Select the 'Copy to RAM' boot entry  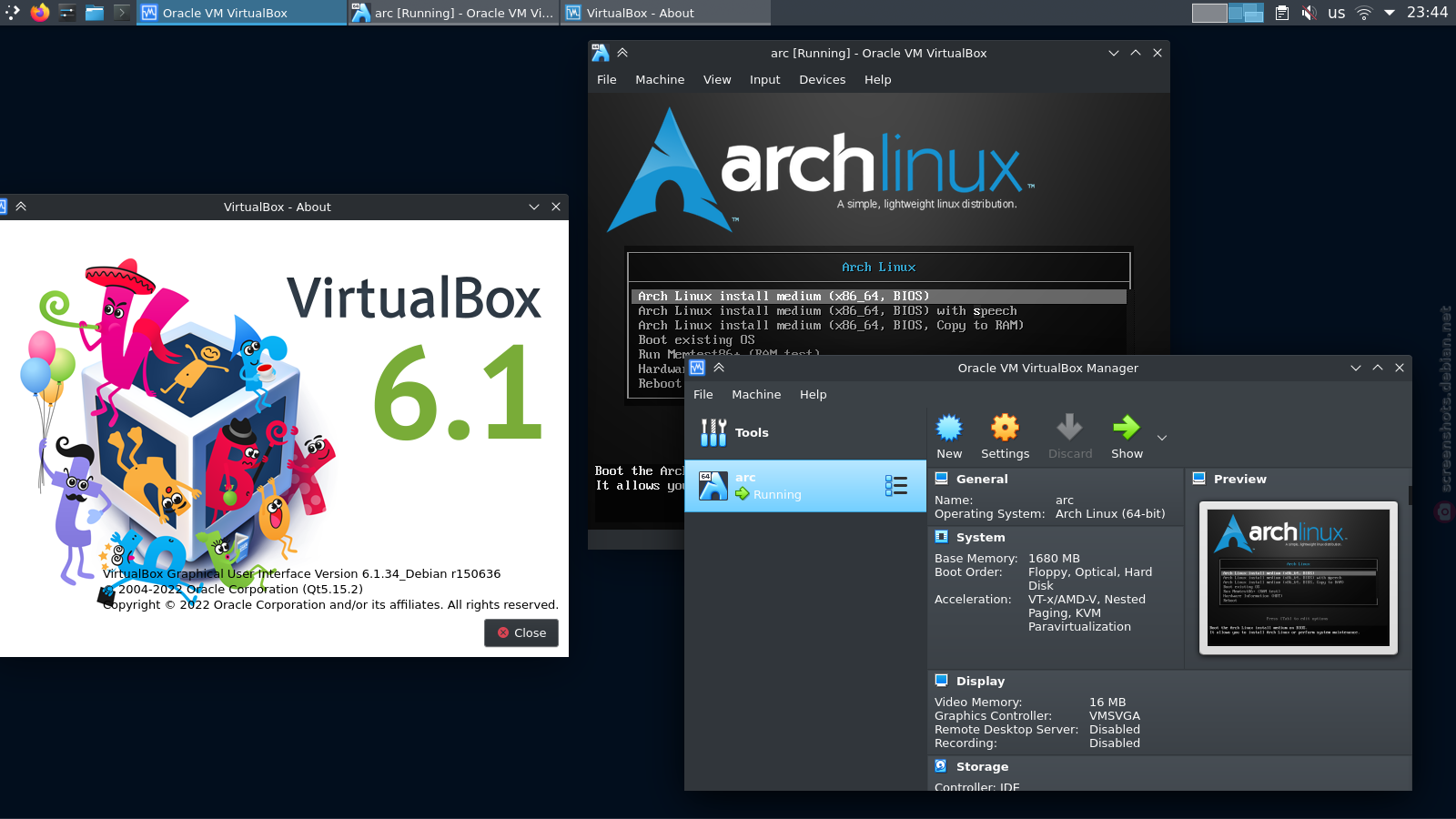coord(831,326)
